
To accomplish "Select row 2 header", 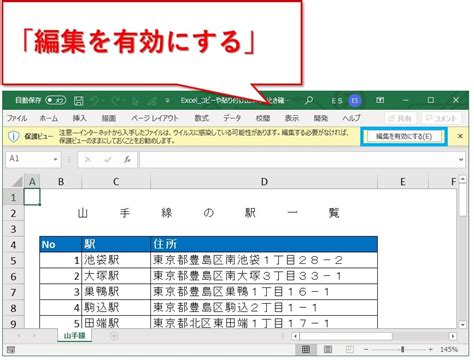I will [x=13, y=213].
